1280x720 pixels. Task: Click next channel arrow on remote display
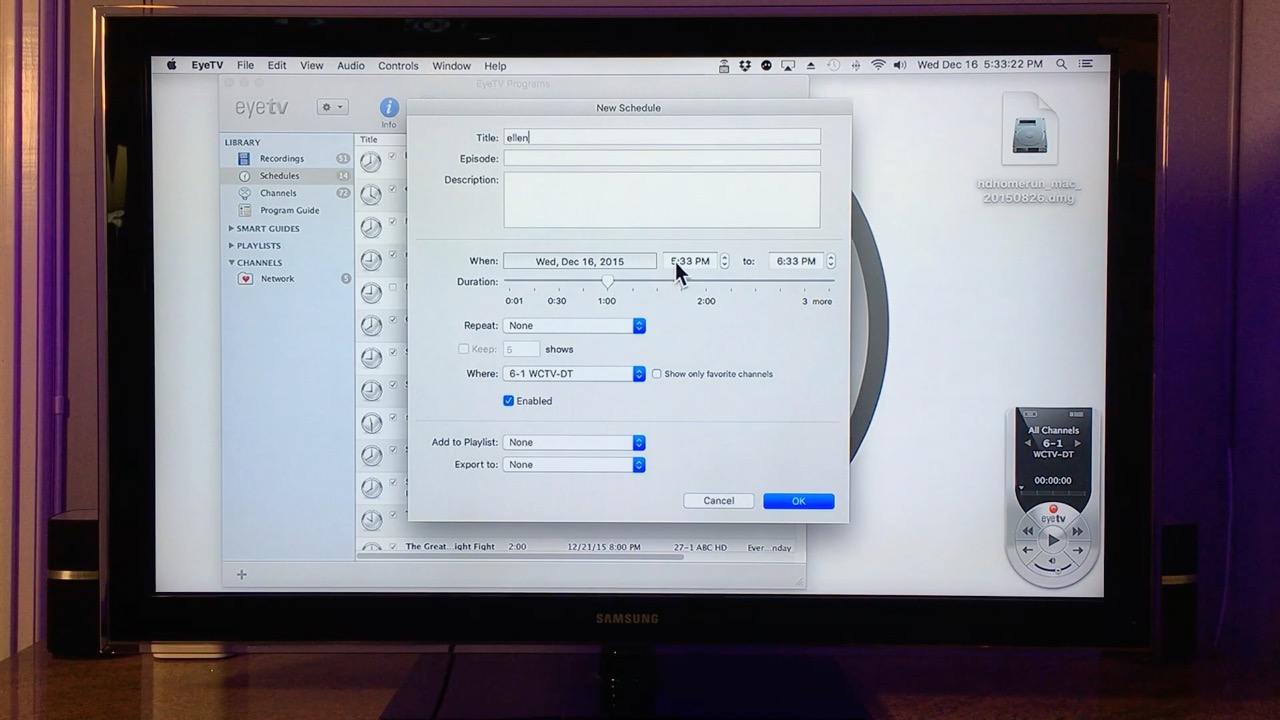click(x=1077, y=443)
